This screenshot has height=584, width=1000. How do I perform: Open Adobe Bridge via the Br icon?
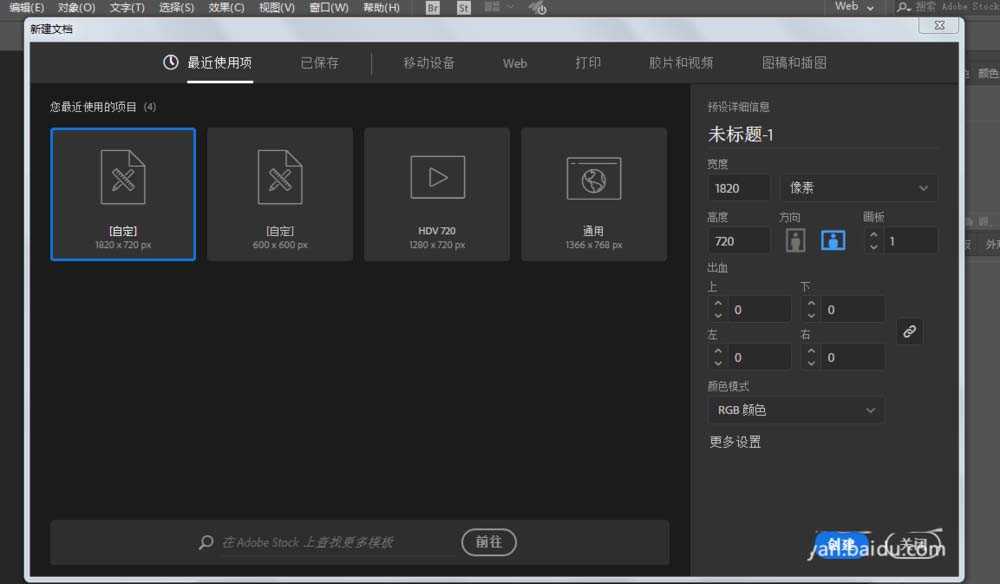[432, 8]
